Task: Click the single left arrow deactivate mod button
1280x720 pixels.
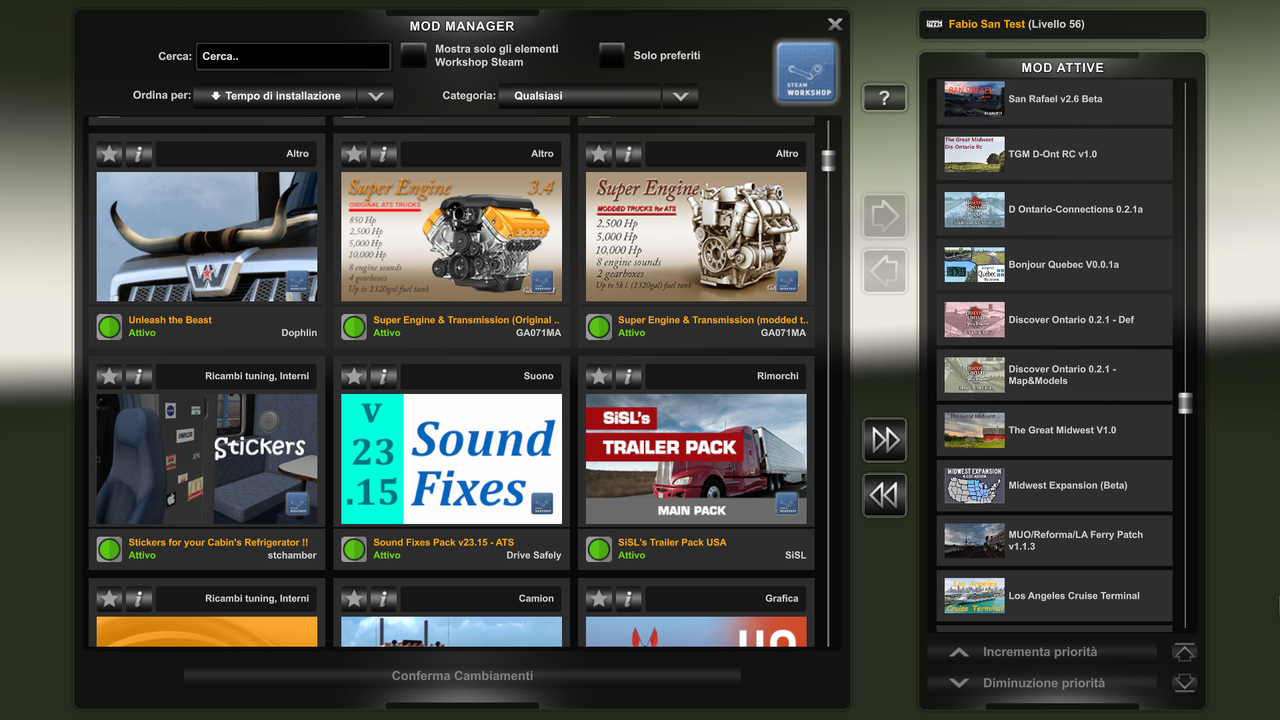Action: (x=885, y=271)
